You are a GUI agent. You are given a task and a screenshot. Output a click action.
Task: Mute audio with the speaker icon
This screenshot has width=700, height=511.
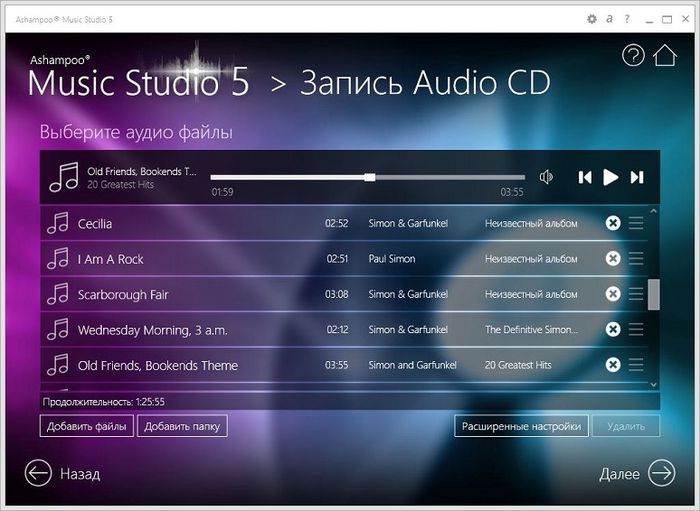[546, 177]
